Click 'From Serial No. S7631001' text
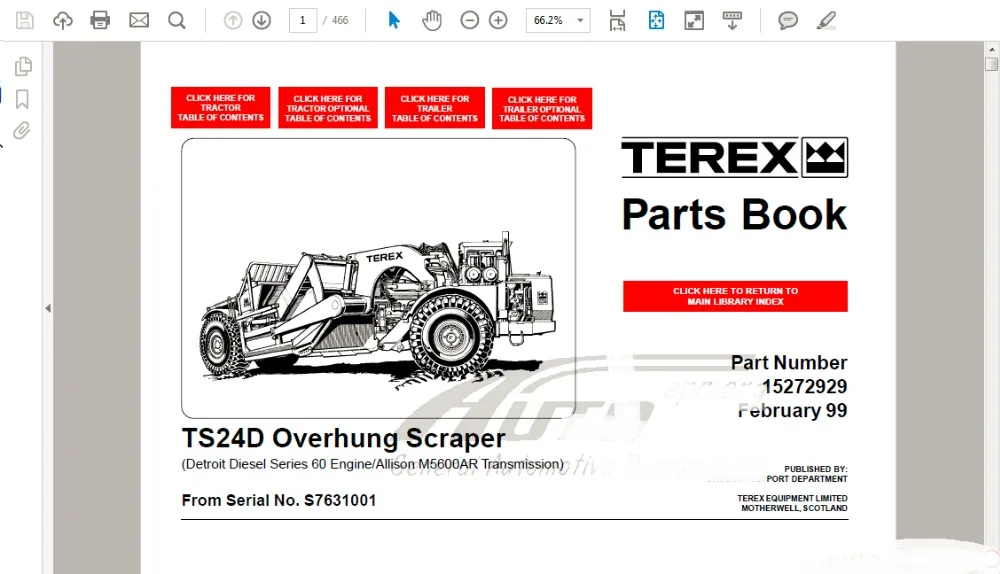The image size is (1000, 574). point(279,501)
